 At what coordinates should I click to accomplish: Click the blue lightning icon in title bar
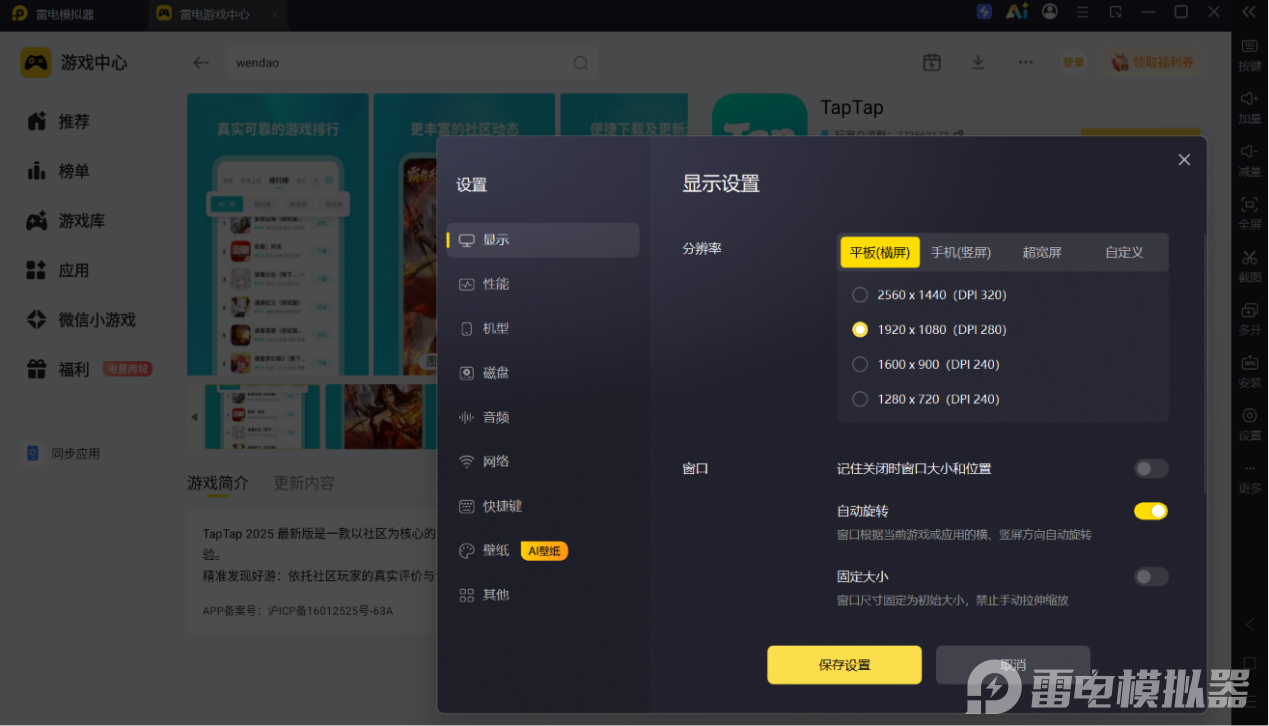984,12
